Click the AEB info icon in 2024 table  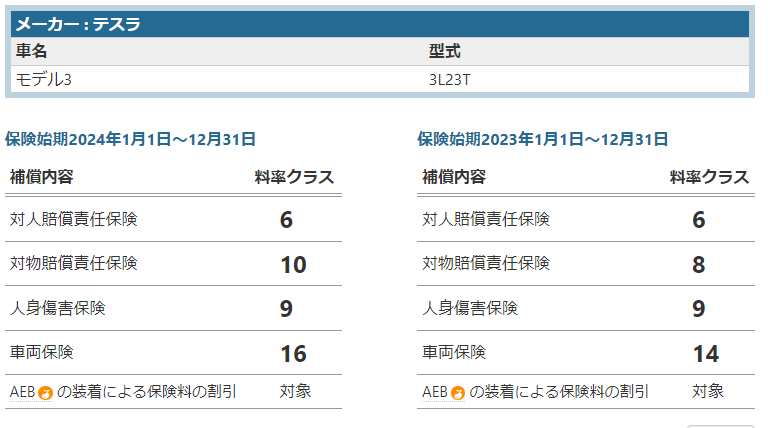46,393
